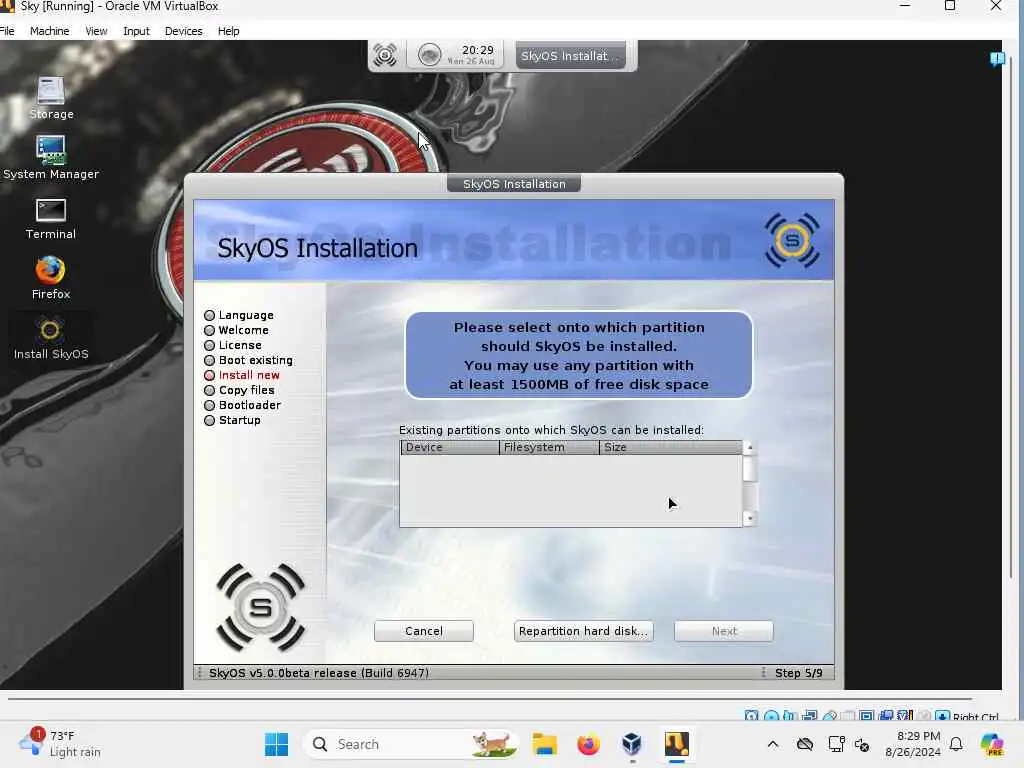The image size is (1024, 768).
Task: Open the notifications bell icon
Action: pyautogui.click(x=956, y=744)
